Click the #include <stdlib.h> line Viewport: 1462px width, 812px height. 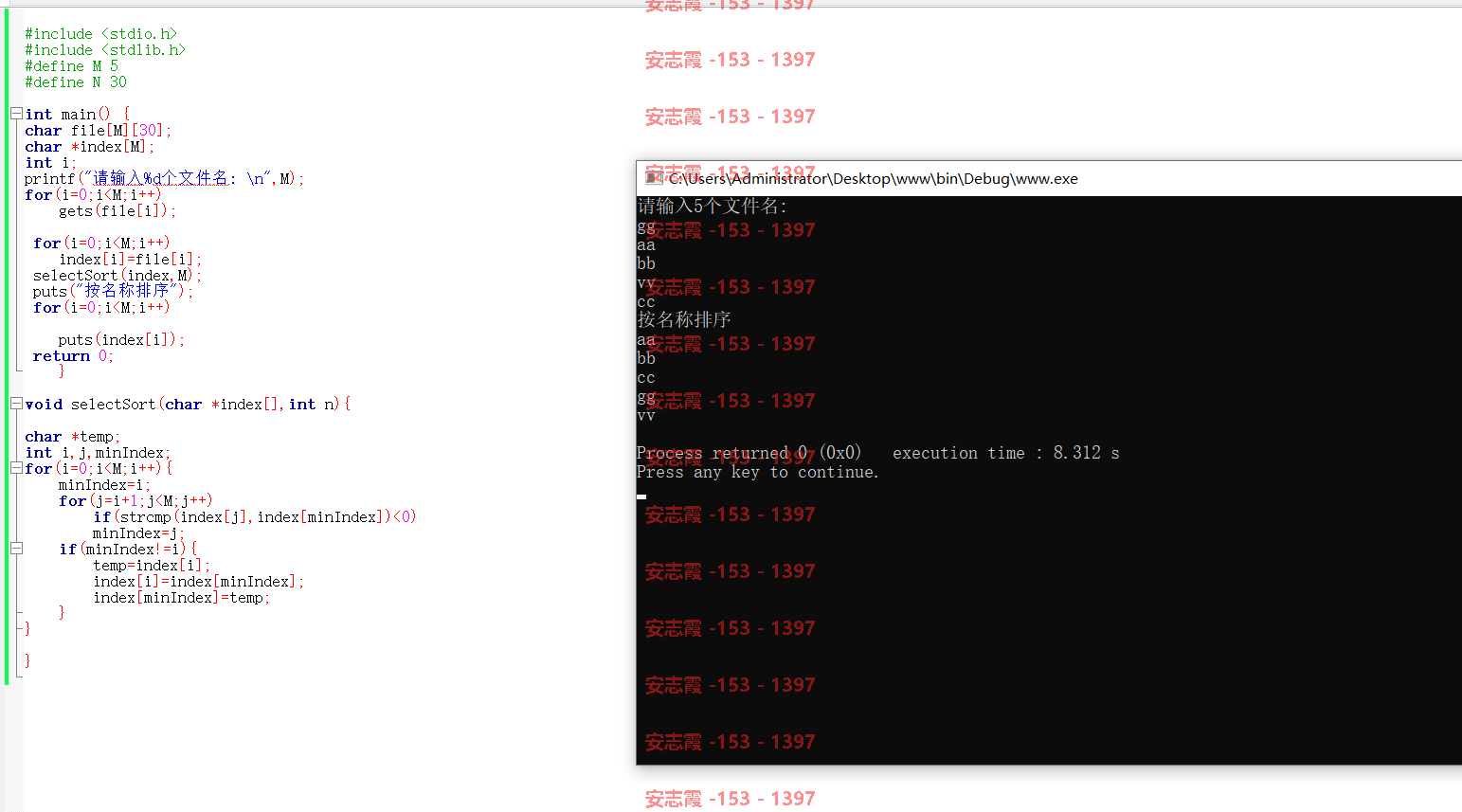105,50
